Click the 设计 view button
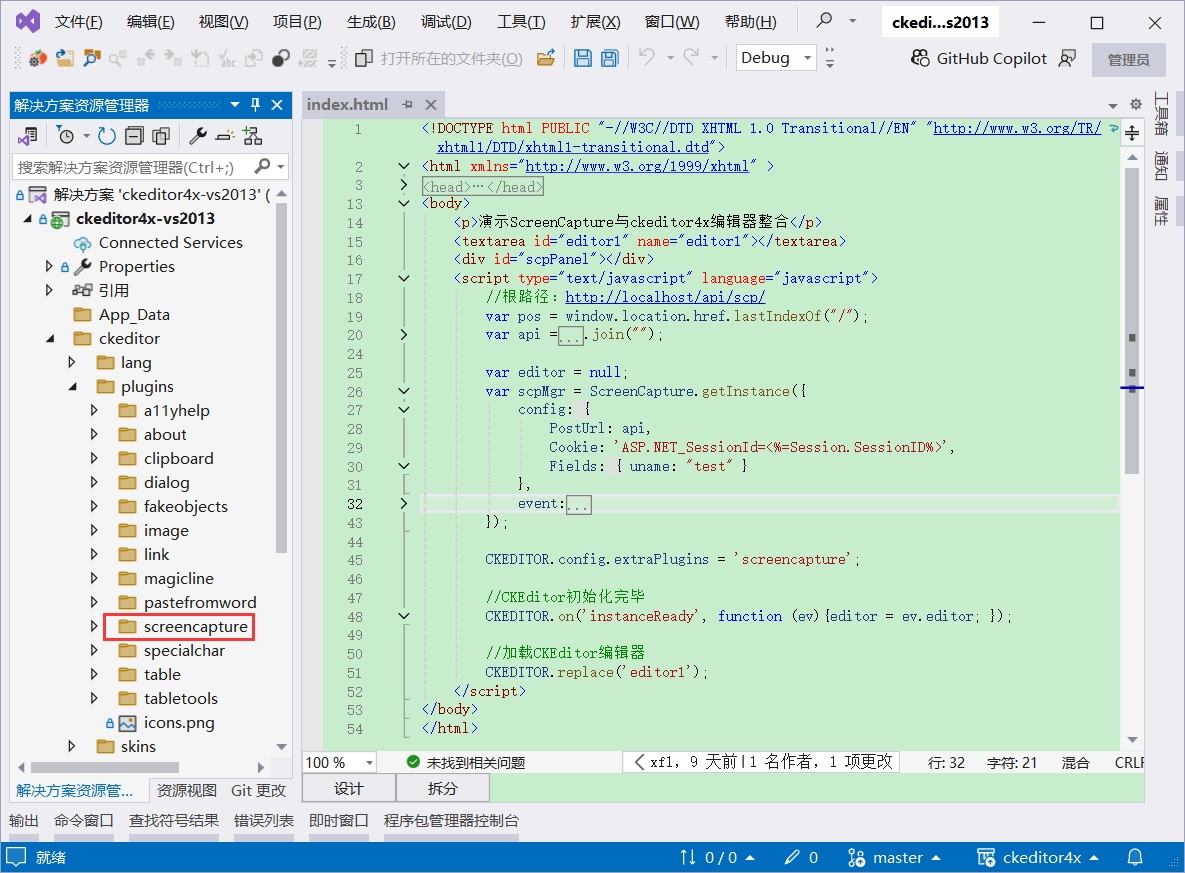Viewport: 1185px width, 873px height. 348,788
